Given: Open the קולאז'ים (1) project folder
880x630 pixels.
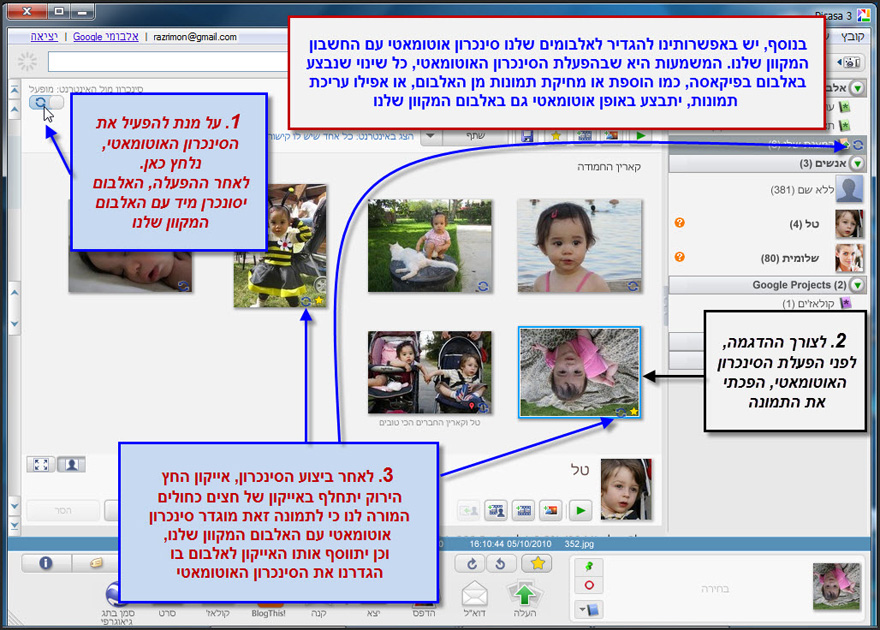Looking at the screenshot, I should click(817, 303).
